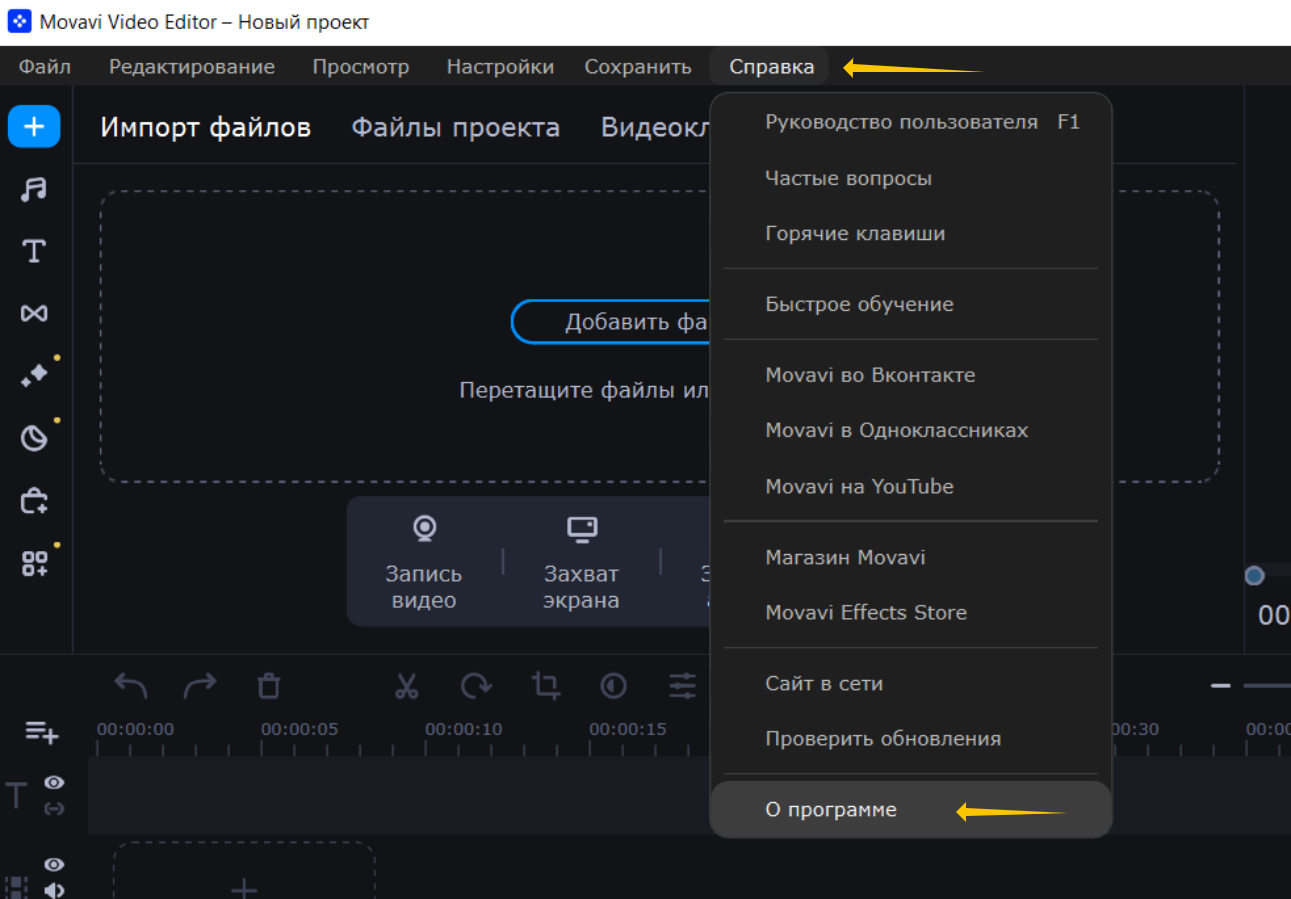This screenshot has height=899, width=1291.
Task: Select Частые вопросы menu item
Action: click(x=911, y=178)
